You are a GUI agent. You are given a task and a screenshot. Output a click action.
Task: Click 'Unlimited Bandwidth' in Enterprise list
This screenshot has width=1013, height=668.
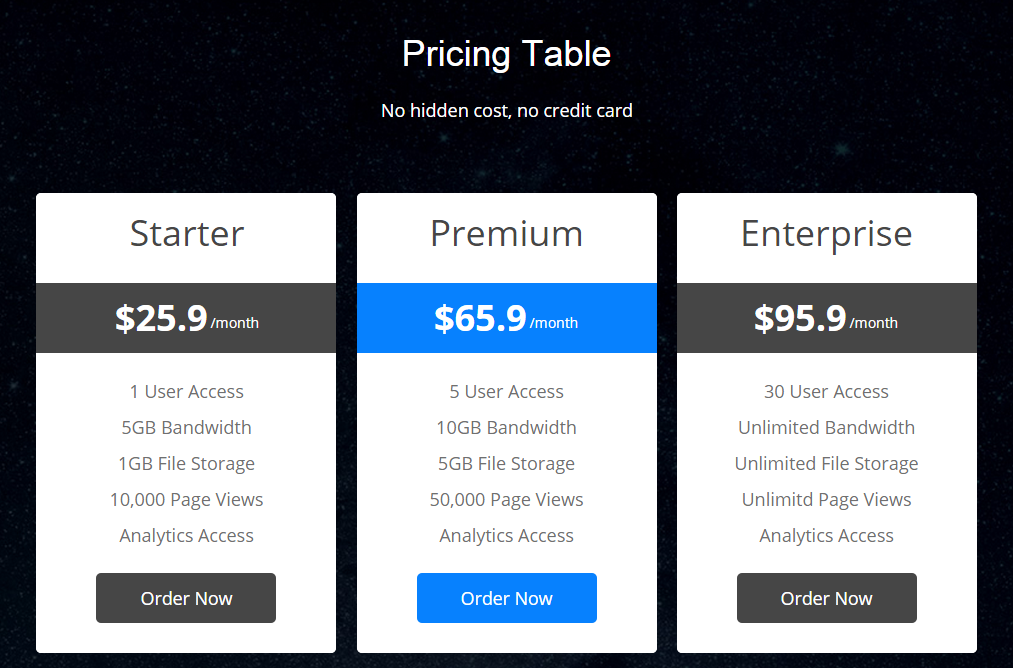coord(826,428)
